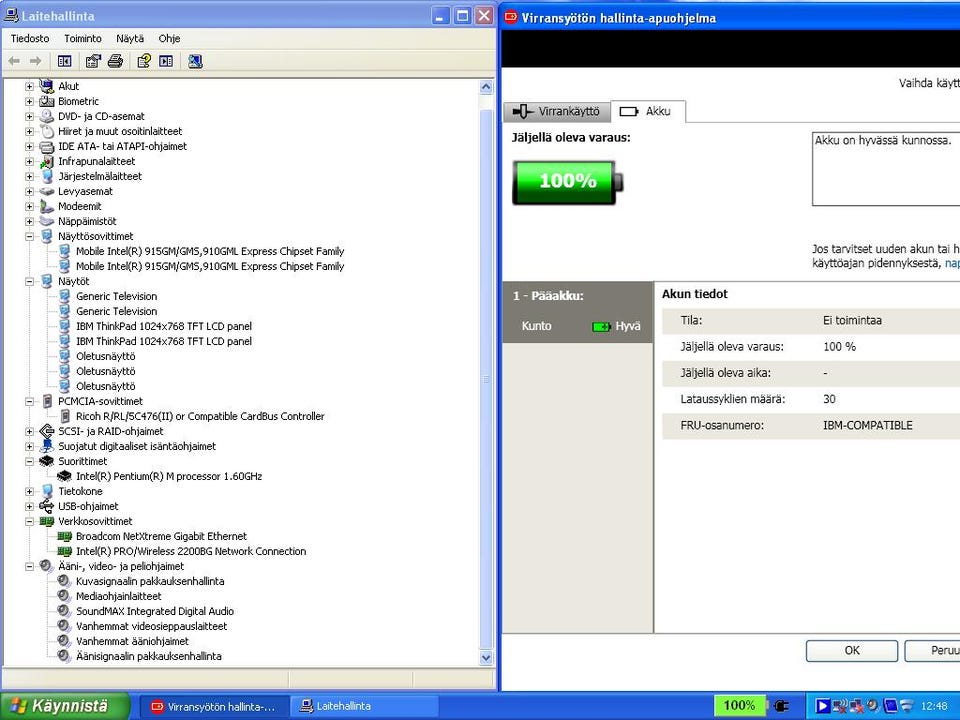Click the device tree vertical scrollbar thumb
Viewport: 960px width, 720px height.
486,380
